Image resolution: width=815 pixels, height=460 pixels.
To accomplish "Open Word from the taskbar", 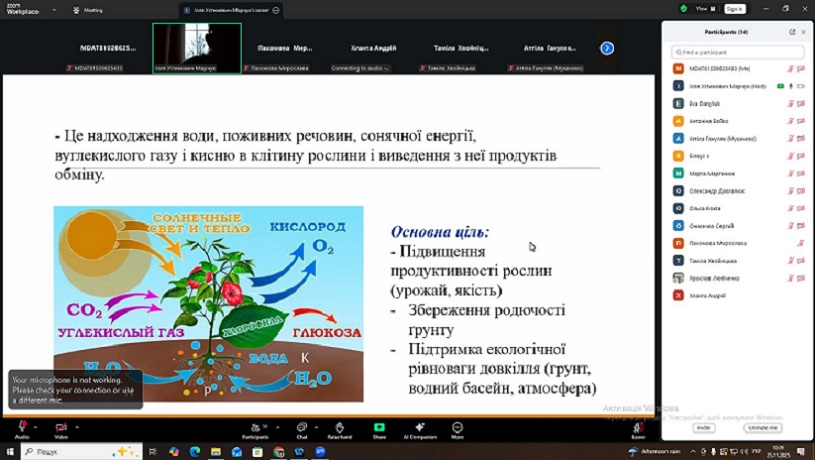I will click(299, 452).
